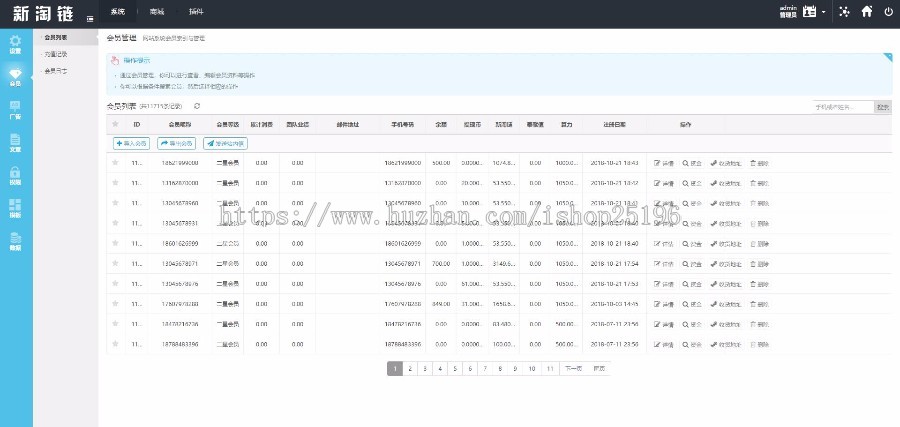Click the power logout icon
Image resolution: width=900 pixels, height=427 pixels.
coord(887,12)
